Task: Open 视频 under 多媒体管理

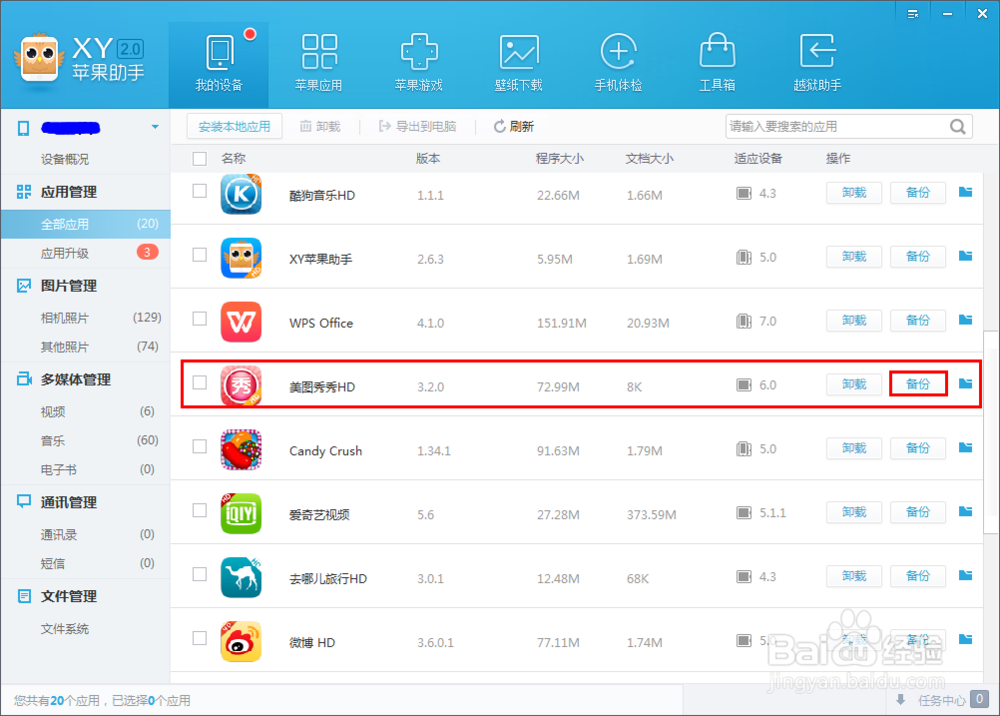Action: click(x=85, y=412)
